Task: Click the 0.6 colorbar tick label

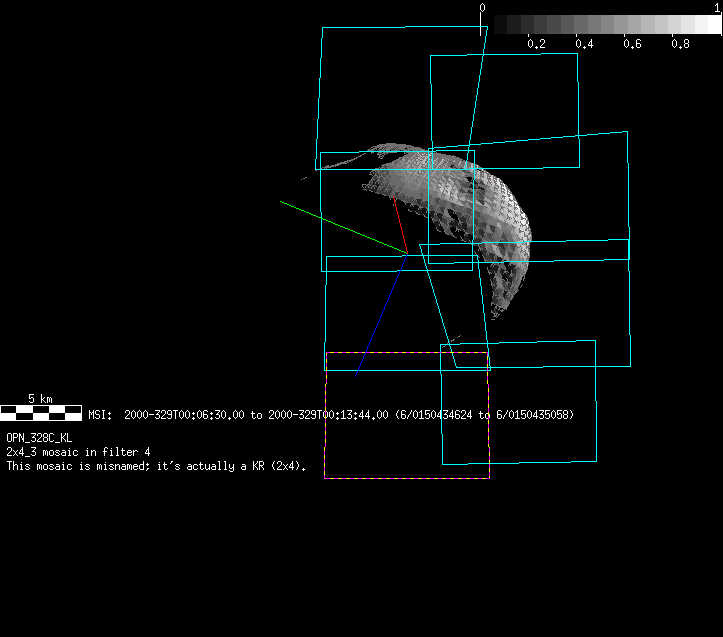Action: click(x=632, y=44)
